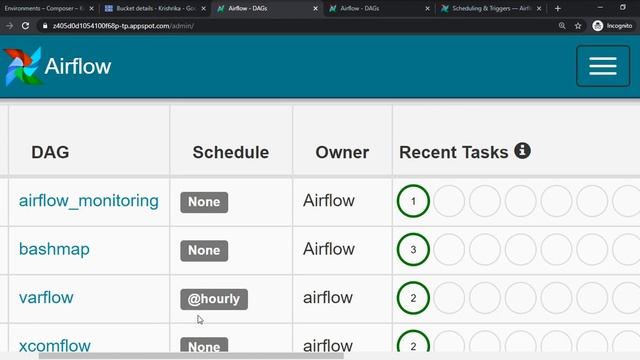The image size is (640, 360).
Task: Reload the page with the refresh icon
Action: coord(25,26)
